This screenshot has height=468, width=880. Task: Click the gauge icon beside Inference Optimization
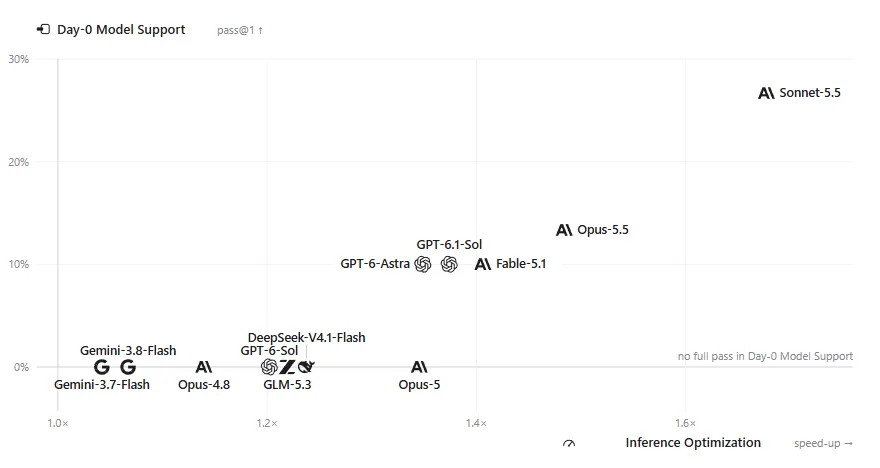(569, 443)
